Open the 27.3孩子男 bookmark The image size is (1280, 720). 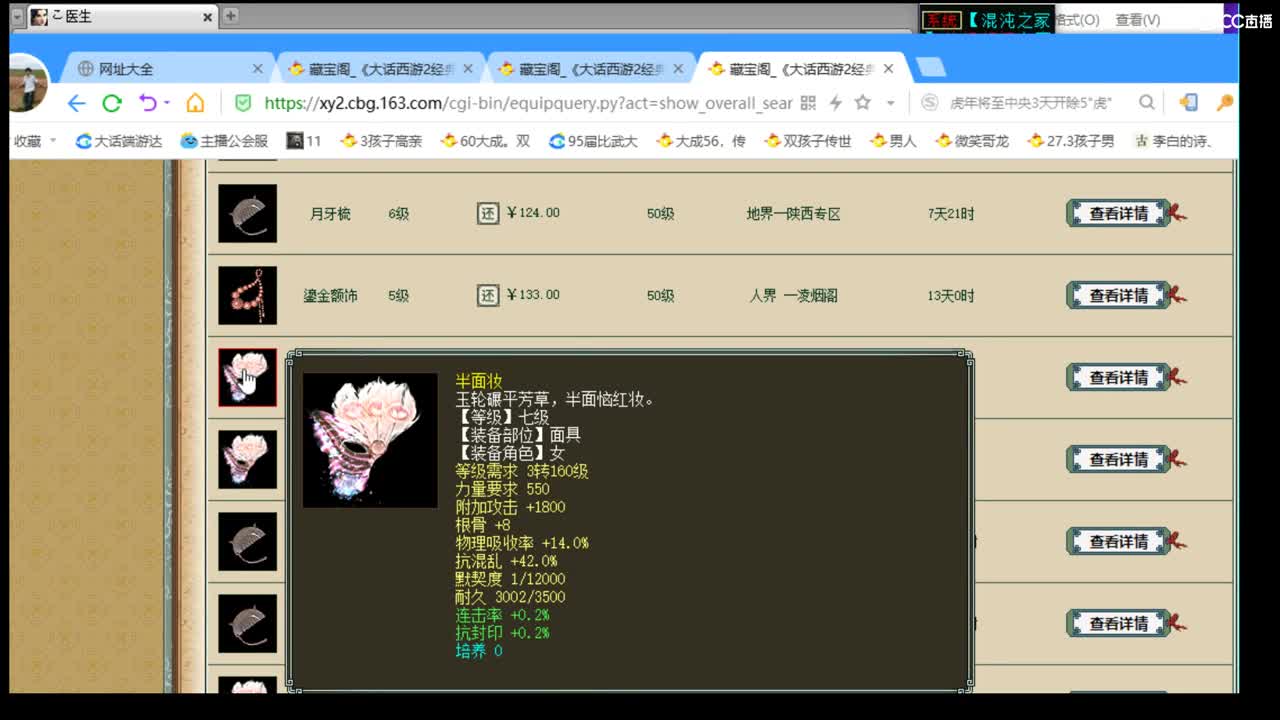tap(1070, 141)
